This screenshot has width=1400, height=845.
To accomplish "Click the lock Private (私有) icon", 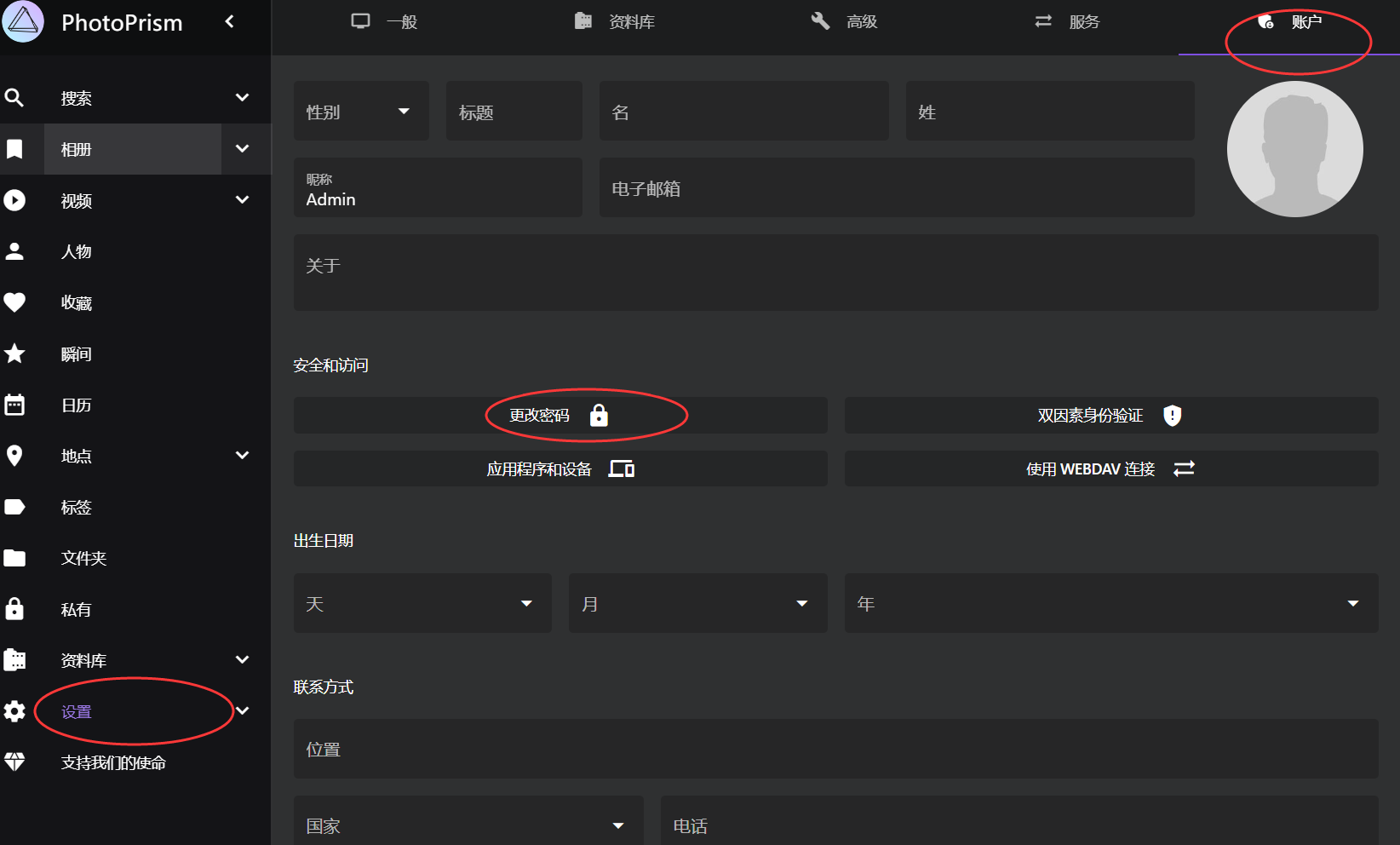I will (x=14, y=609).
